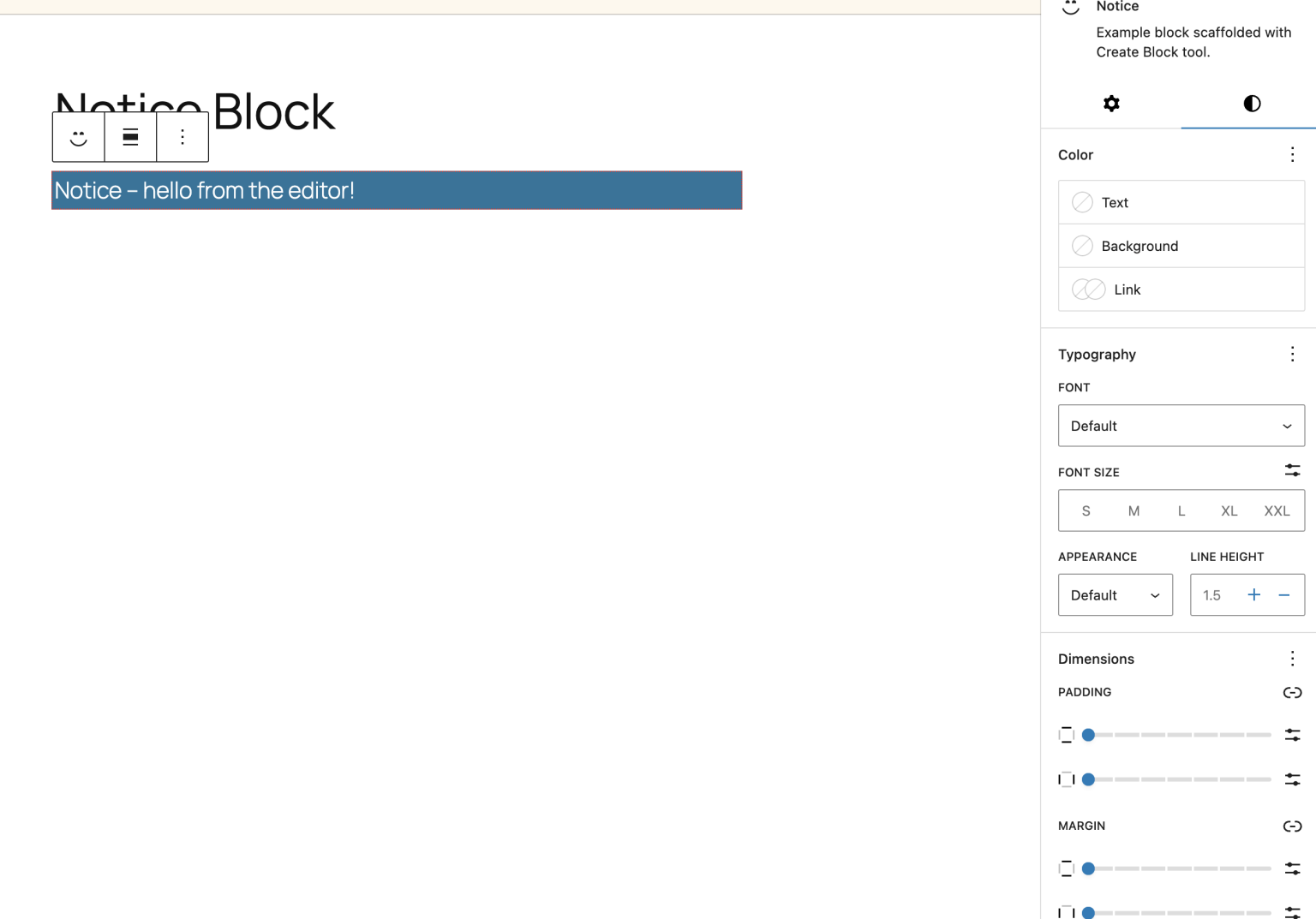The width and height of the screenshot is (1316, 919).
Task: Select font size S
Action: [x=1086, y=510]
